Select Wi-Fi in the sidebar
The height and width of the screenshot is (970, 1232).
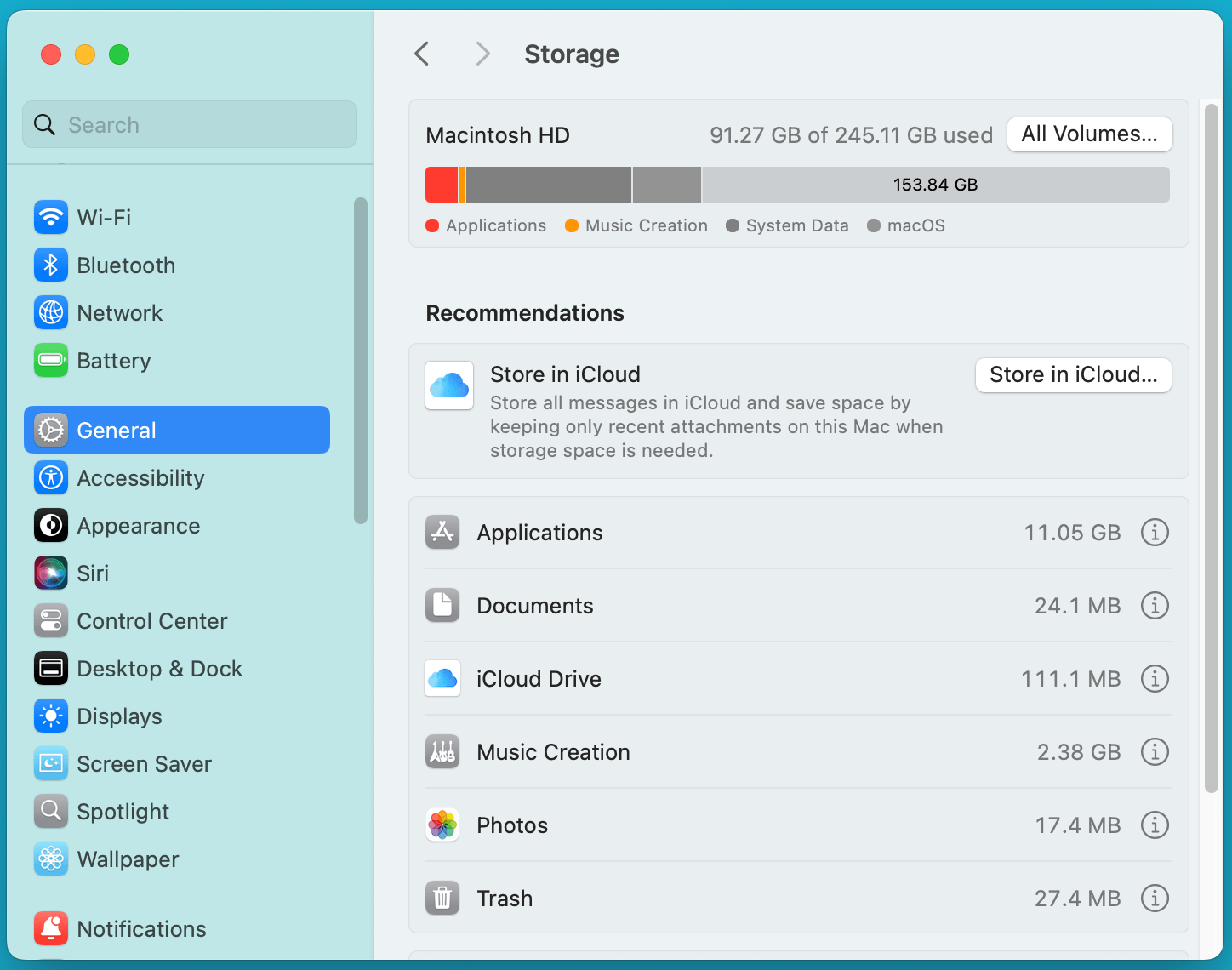click(102, 217)
